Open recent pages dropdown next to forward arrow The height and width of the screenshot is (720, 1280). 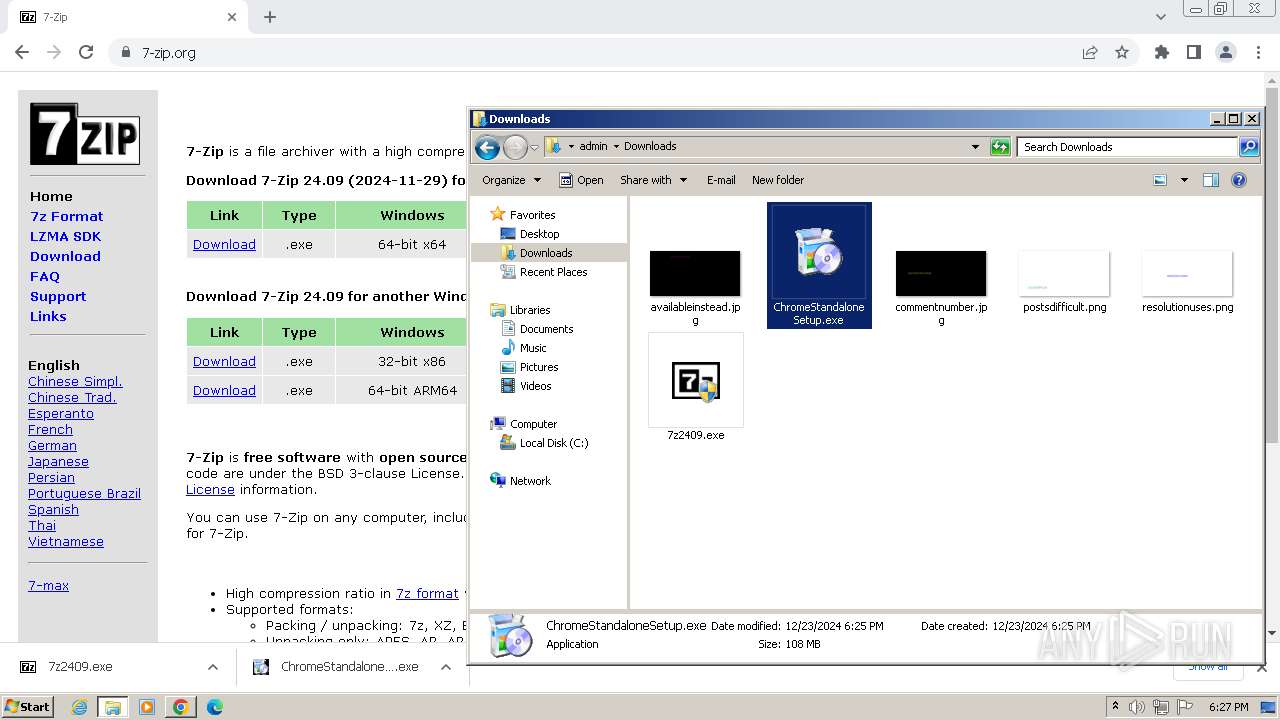(x=534, y=148)
